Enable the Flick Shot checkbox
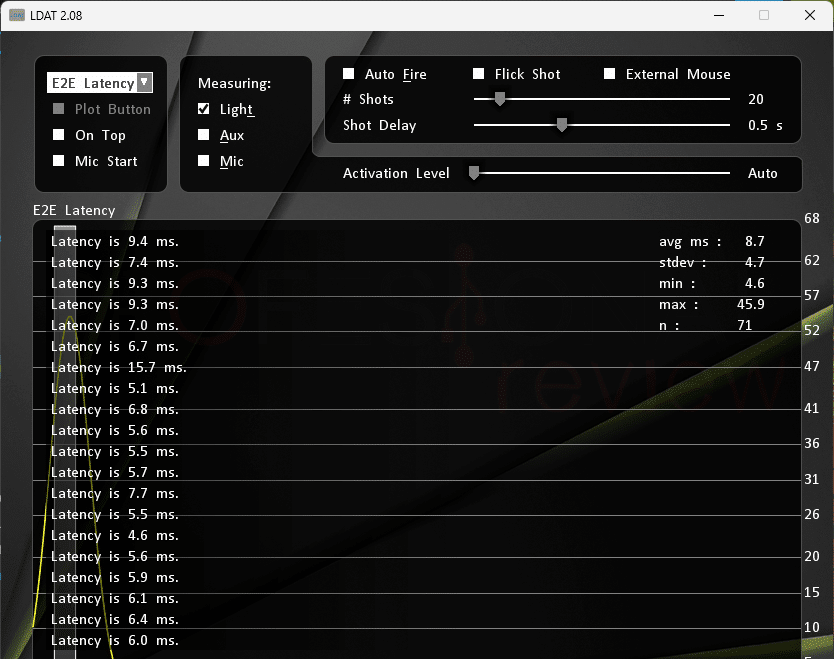834x659 pixels. (479, 73)
